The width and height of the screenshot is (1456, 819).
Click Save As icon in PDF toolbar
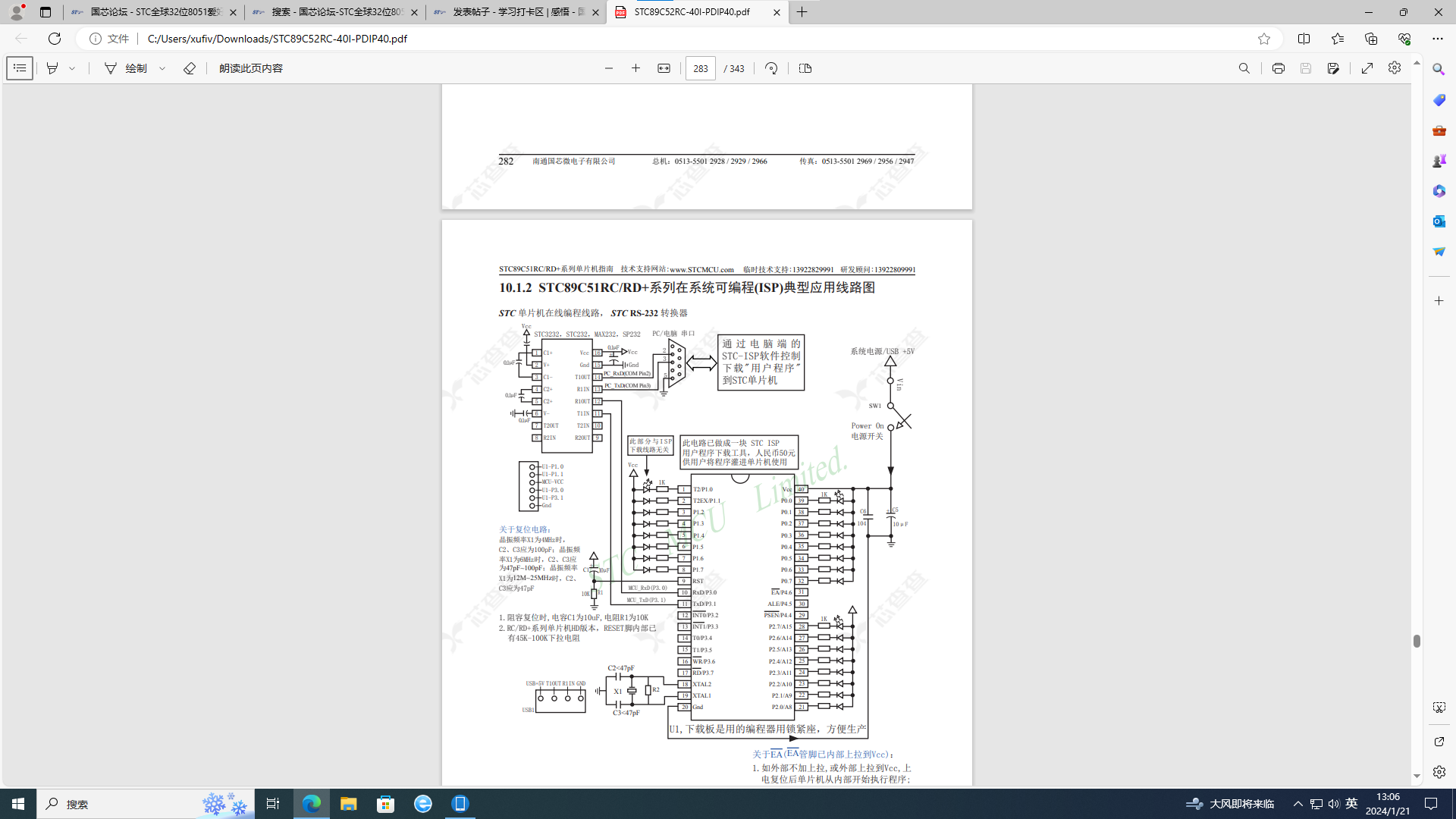click(x=1333, y=68)
